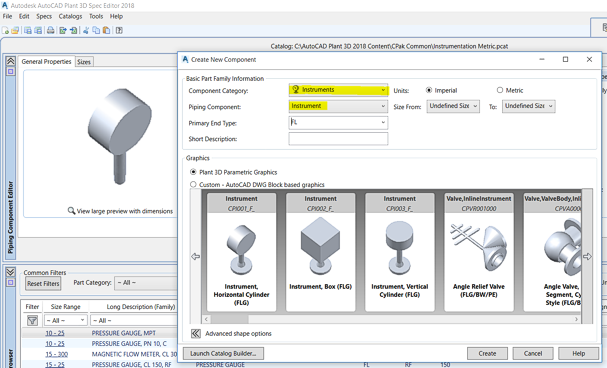Screen dimensions: 607x368
Task: Select the Angle Relief Valve thumbnail
Action: (479, 252)
